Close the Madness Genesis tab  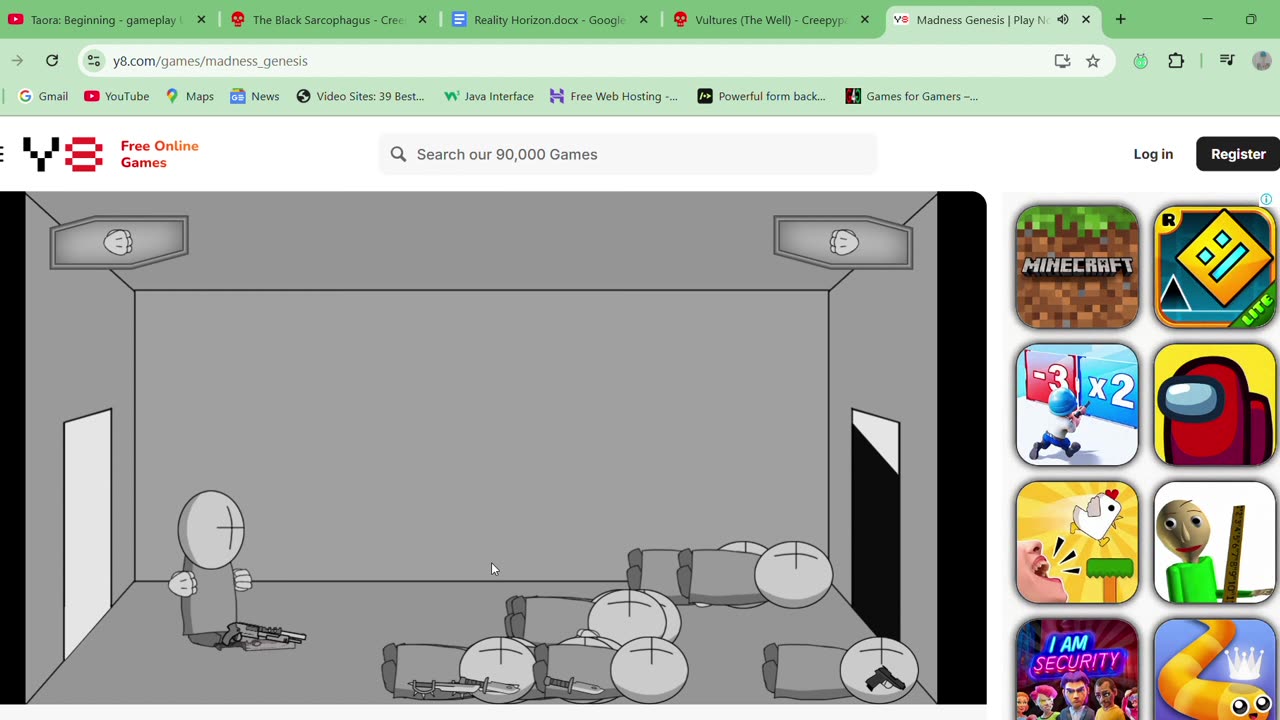pyautogui.click(x=1085, y=20)
